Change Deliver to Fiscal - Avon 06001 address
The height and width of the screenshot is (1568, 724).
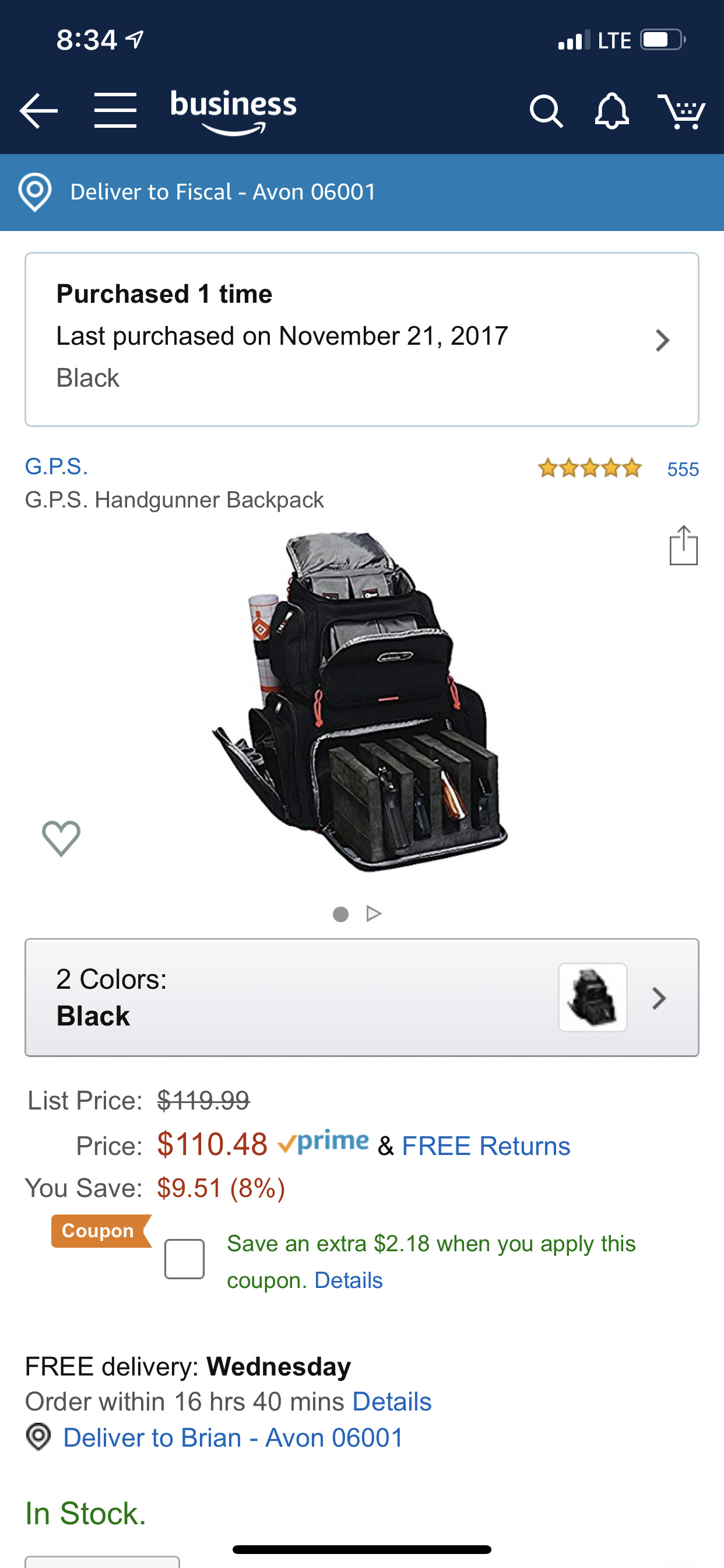(x=223, y=192)
